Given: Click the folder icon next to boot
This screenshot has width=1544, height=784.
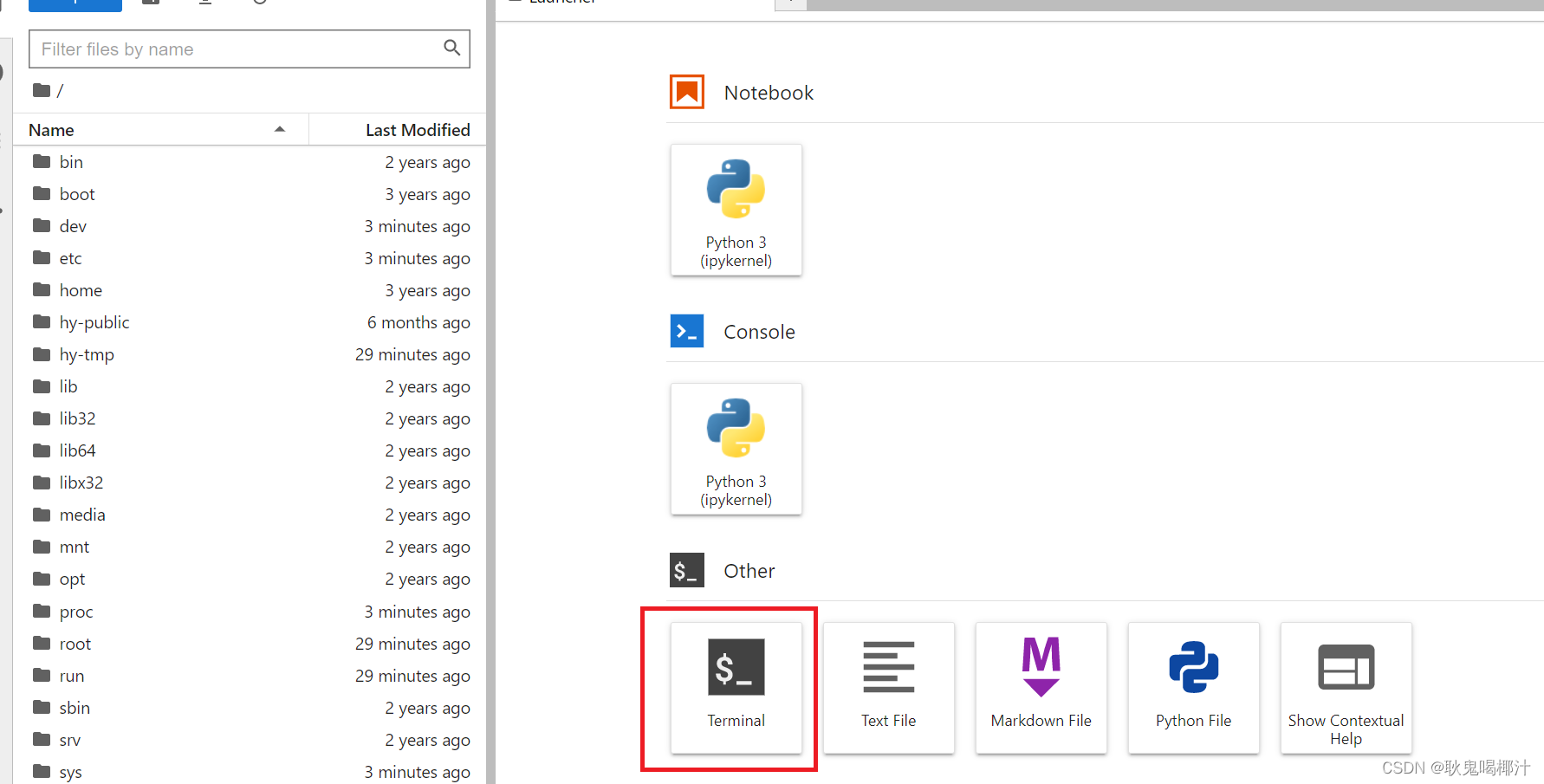Looking at the screenshot, I should (42, 193).
